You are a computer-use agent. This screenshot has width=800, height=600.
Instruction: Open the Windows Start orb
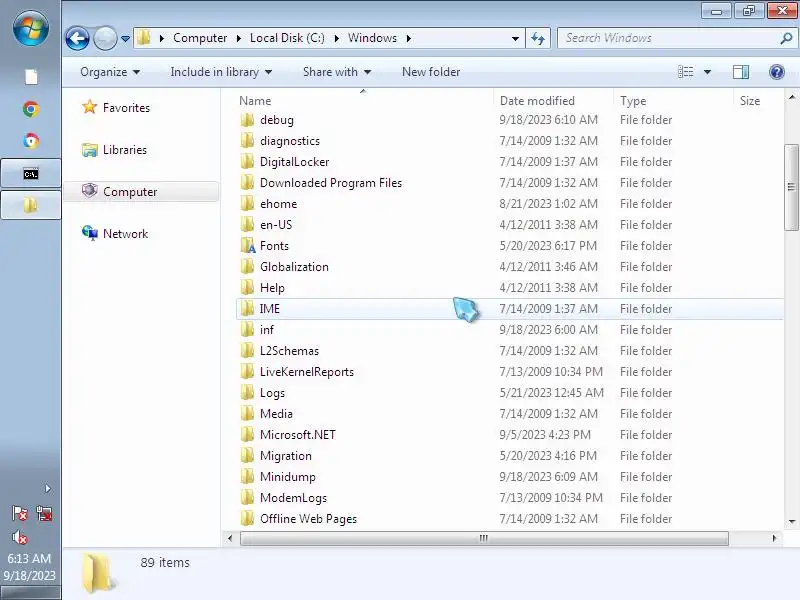tap(31, 29)
